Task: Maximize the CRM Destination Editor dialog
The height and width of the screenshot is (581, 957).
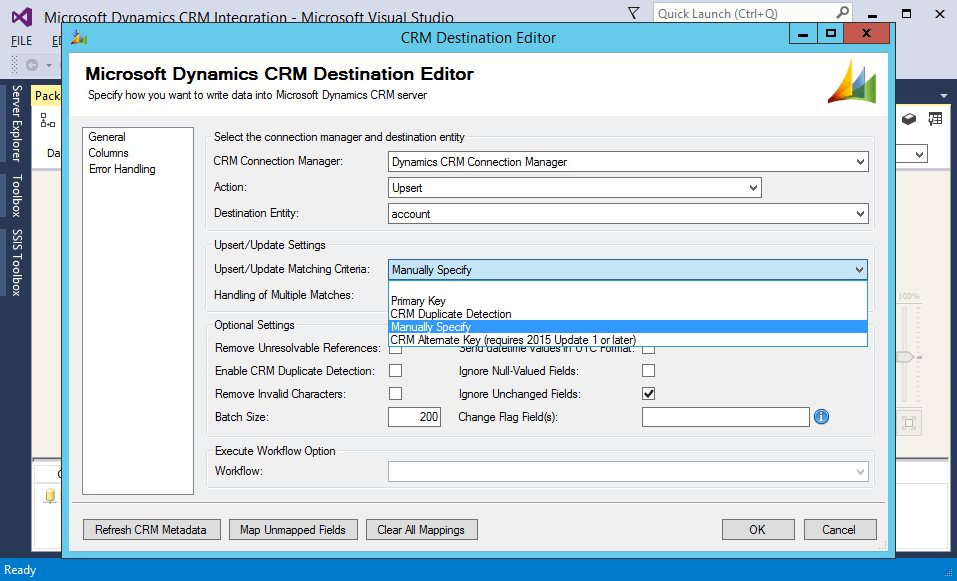Action: pyautogui.click(x=831, y=34)
